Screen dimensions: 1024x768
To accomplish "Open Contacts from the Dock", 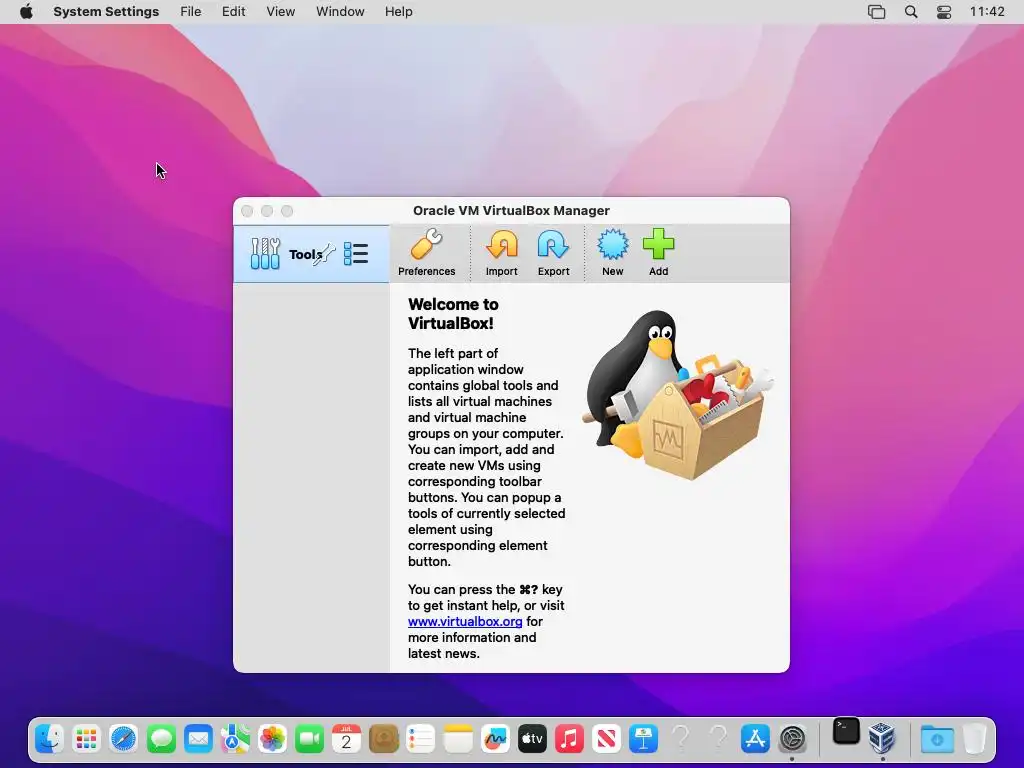I will pos(384,739).
